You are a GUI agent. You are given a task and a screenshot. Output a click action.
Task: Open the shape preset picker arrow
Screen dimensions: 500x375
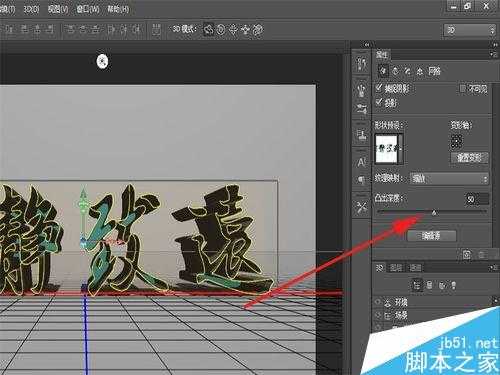400,149
